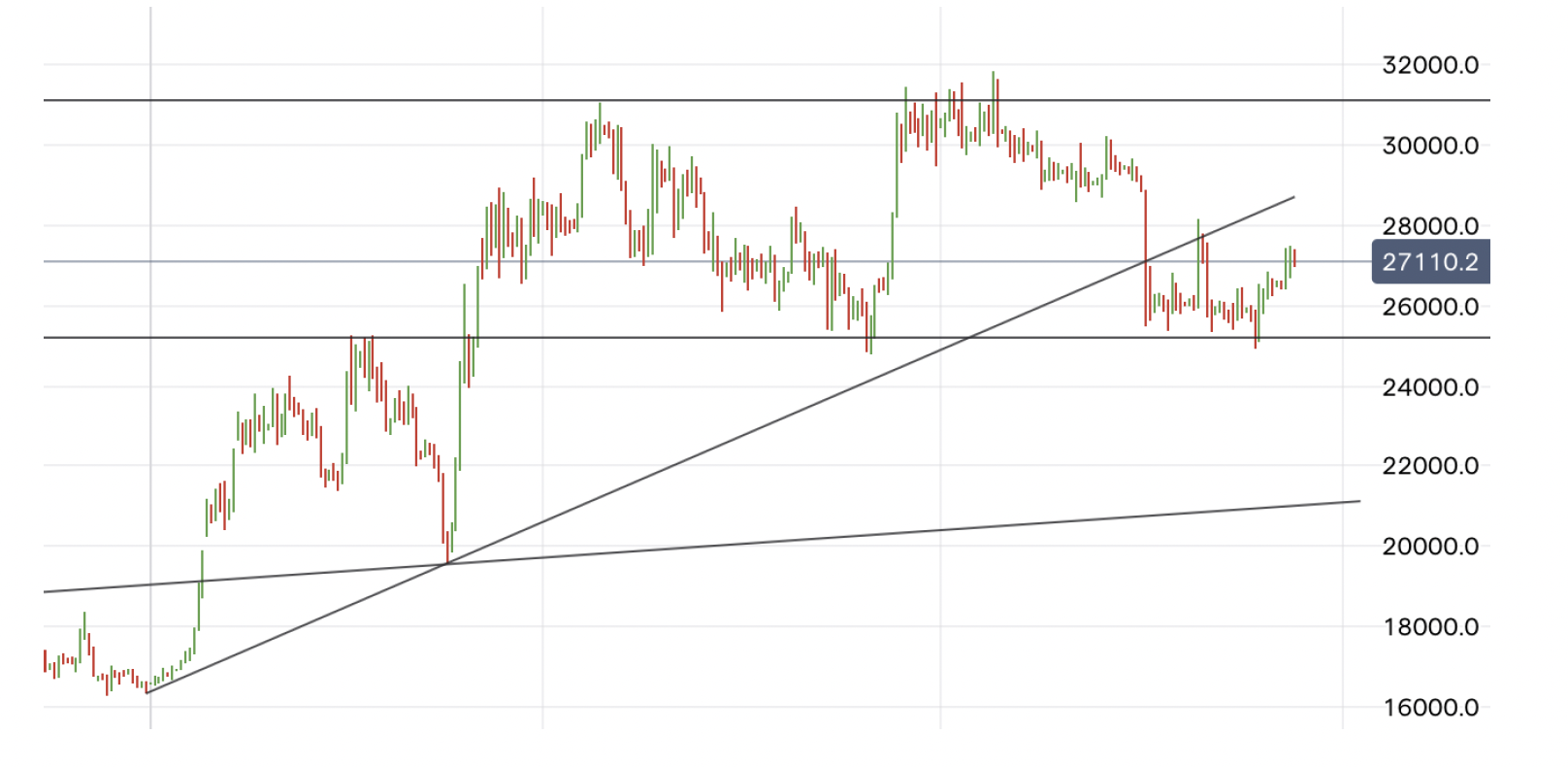The width and height of the screenshot is (1568, 767).
Task: Click the 28000.0 price axis label
Action: click(x=1430, y=226)
